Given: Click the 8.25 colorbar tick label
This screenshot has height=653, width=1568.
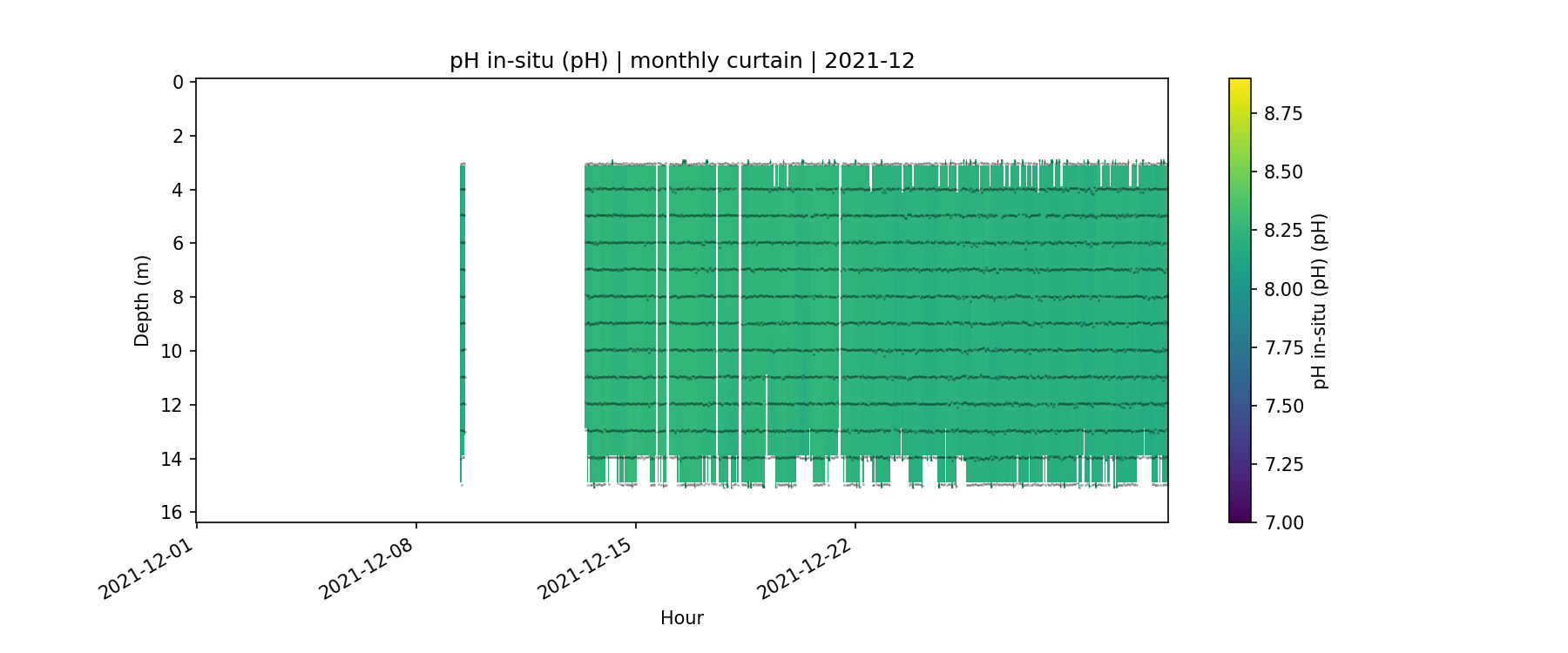Looking at the screenshot, I should coord(1283,230).
